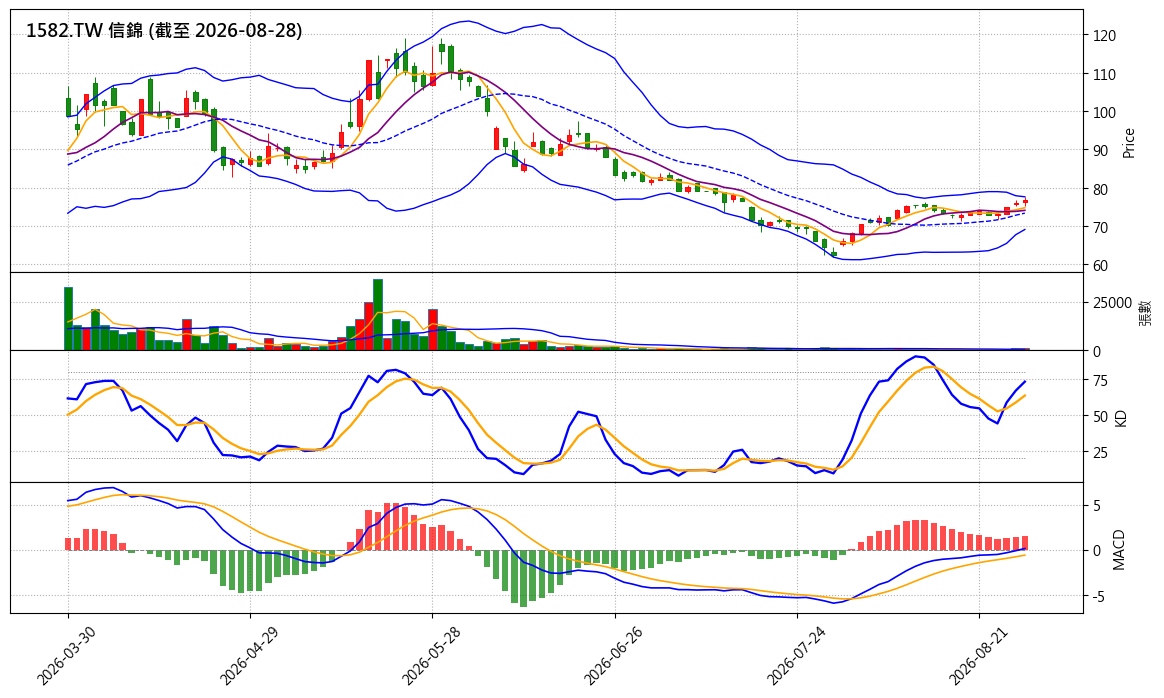Click the -5 MACD tick label
Screen dimensions: 1164x698
coord(1099,597)
